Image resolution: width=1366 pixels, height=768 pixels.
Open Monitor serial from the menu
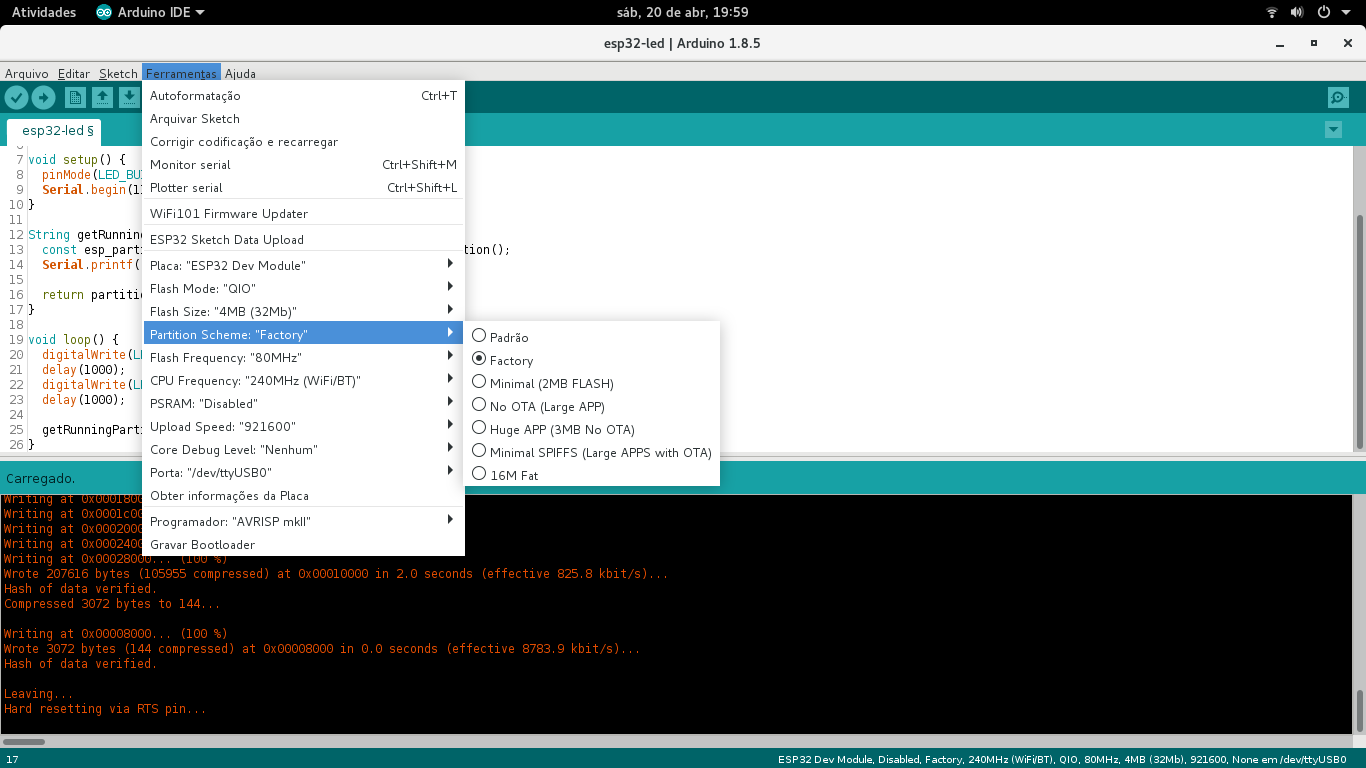tap(304, 165)
